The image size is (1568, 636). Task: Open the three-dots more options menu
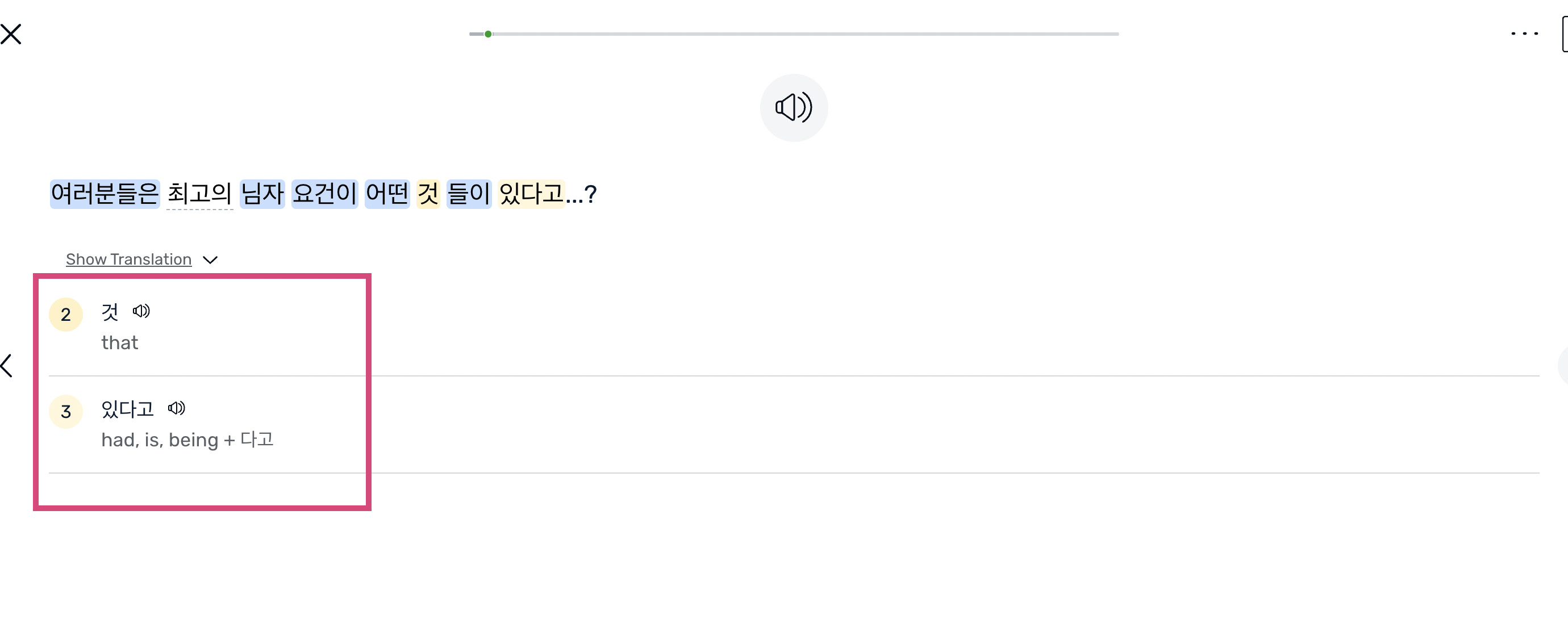click(1524, 34)
